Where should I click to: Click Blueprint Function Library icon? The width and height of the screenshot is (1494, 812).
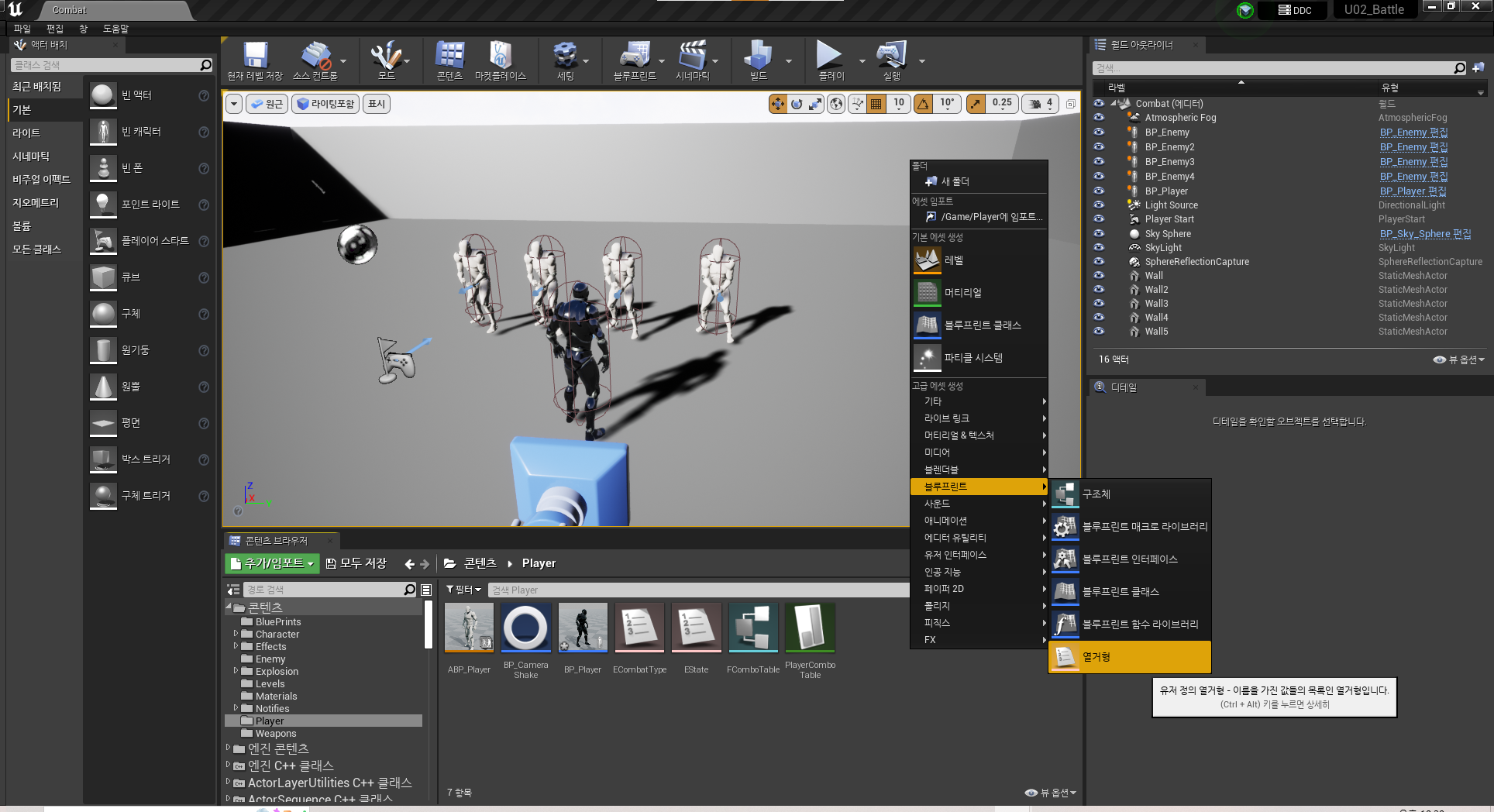[x=1065, y=624]
